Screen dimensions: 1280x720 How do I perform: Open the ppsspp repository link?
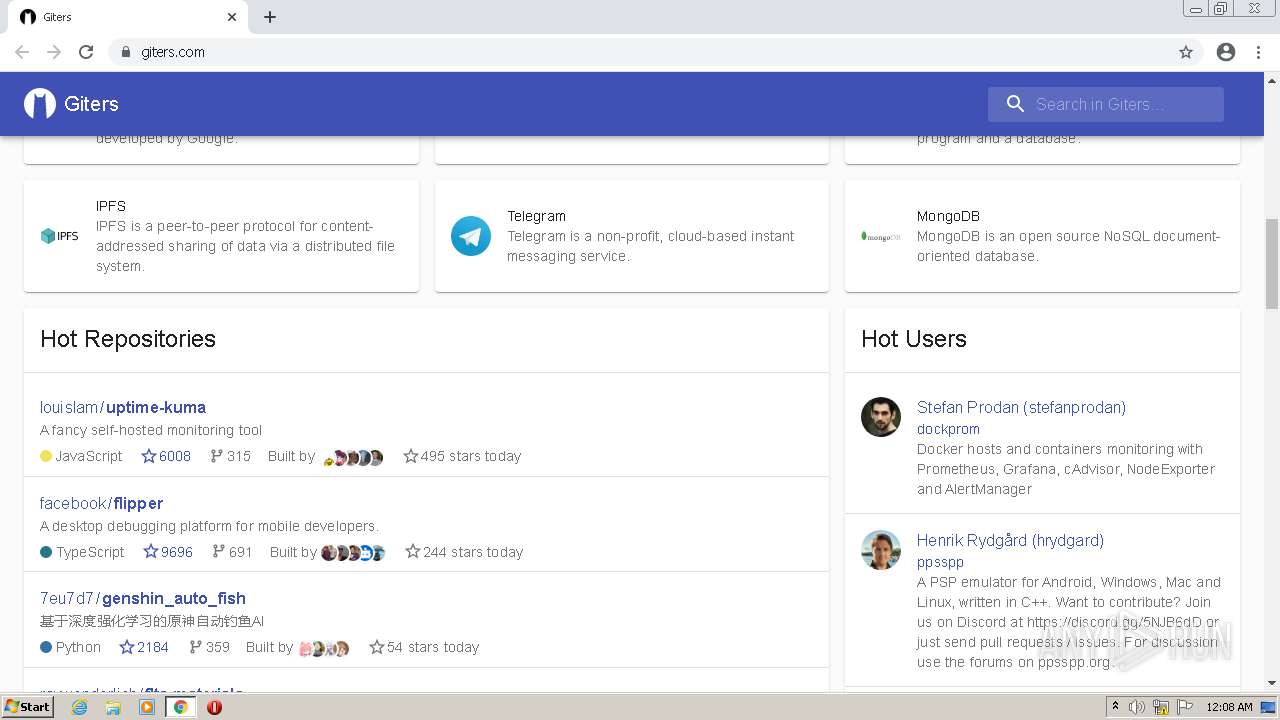pos(940,562)
